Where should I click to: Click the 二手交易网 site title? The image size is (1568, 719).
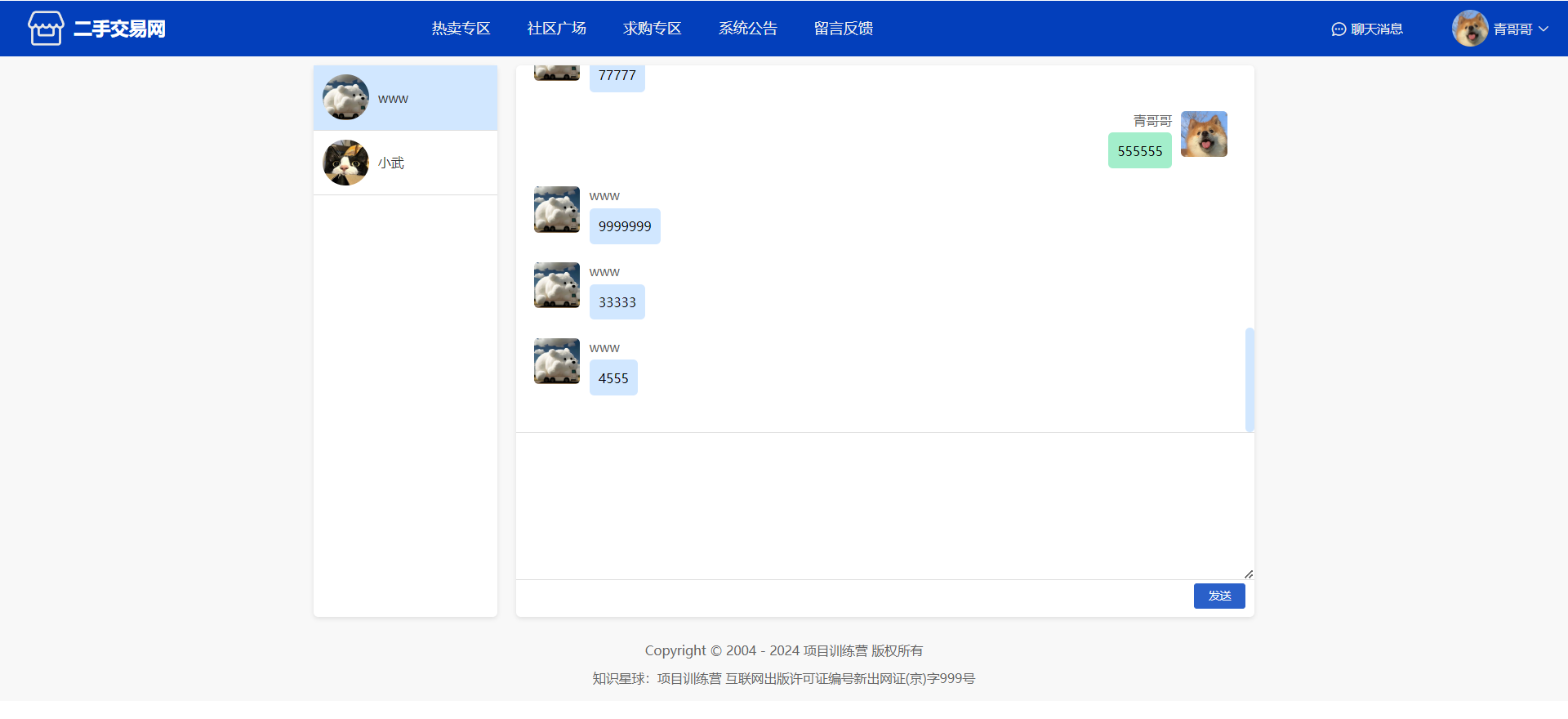point(119,29)
